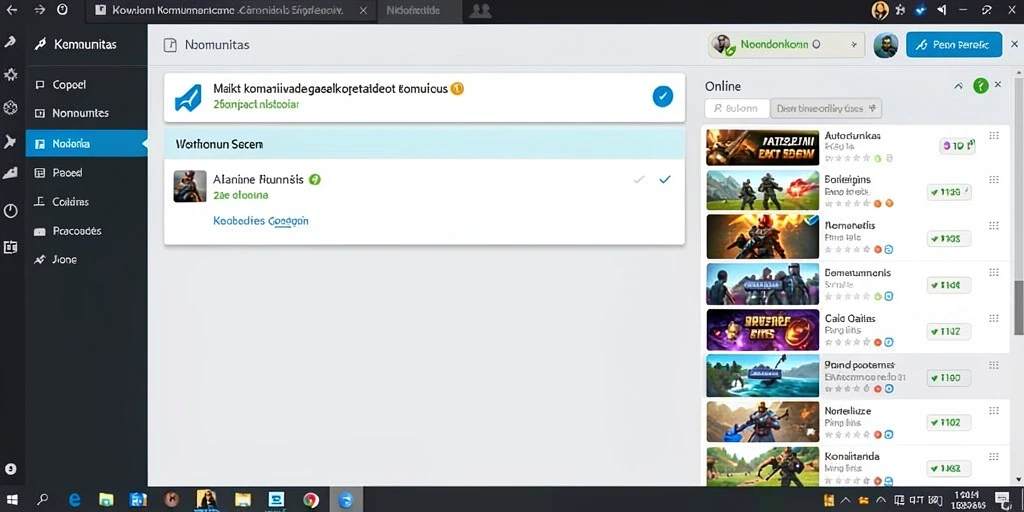Toggle the check badge on Borleripins row

pyautogui.click(x=949, y=193)
